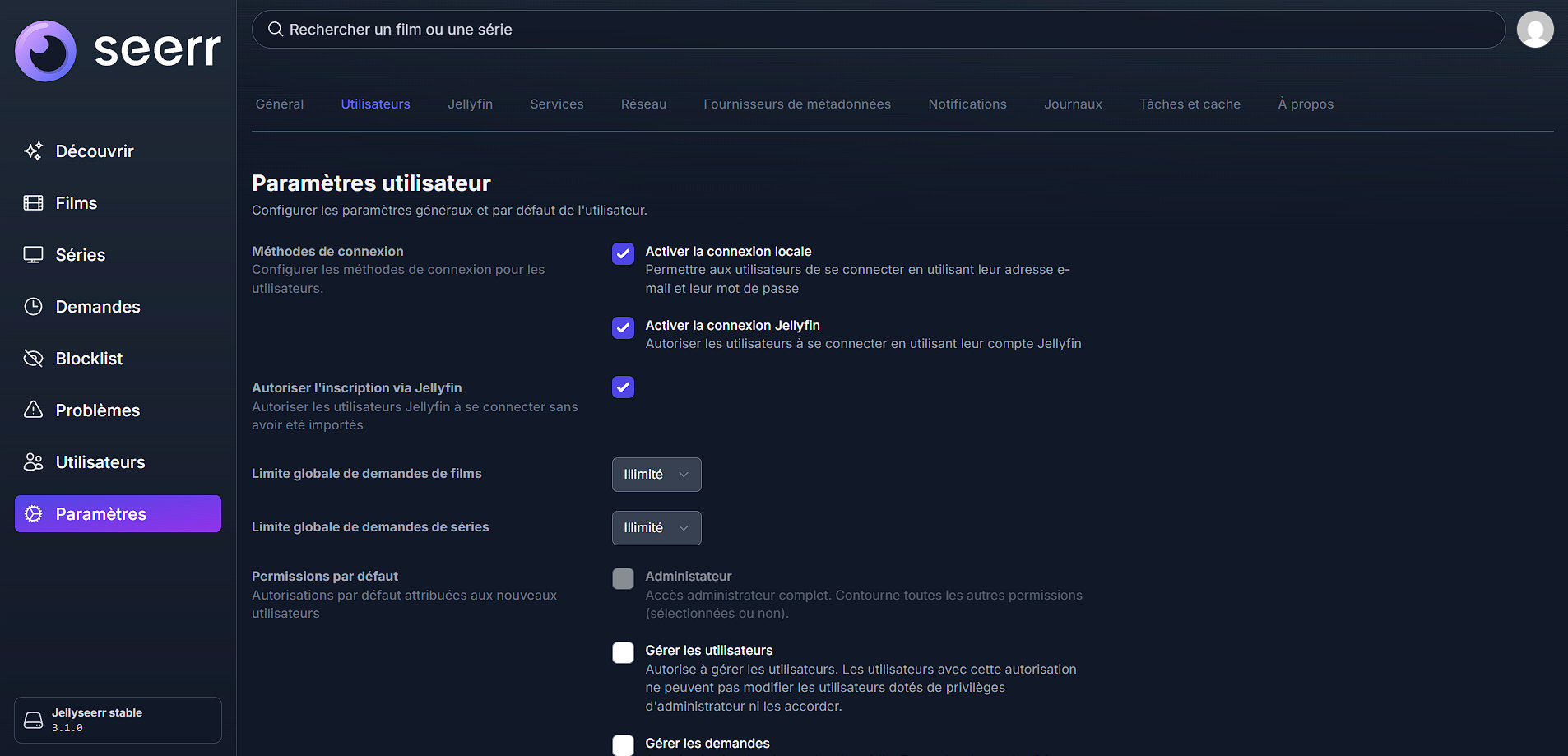1568x756 pixels.
Task: Expand the film request limit dropdown
Action: [656, 475]
